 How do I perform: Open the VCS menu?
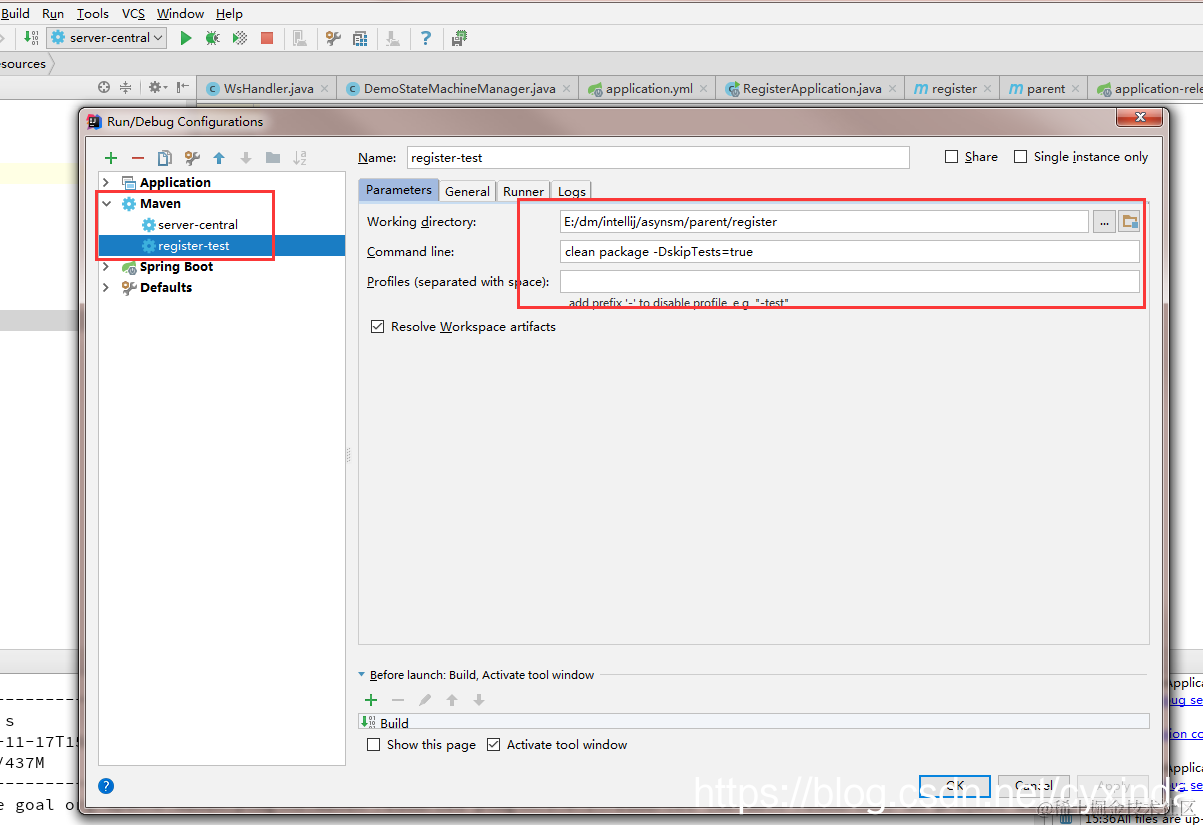tap(133, 14)
